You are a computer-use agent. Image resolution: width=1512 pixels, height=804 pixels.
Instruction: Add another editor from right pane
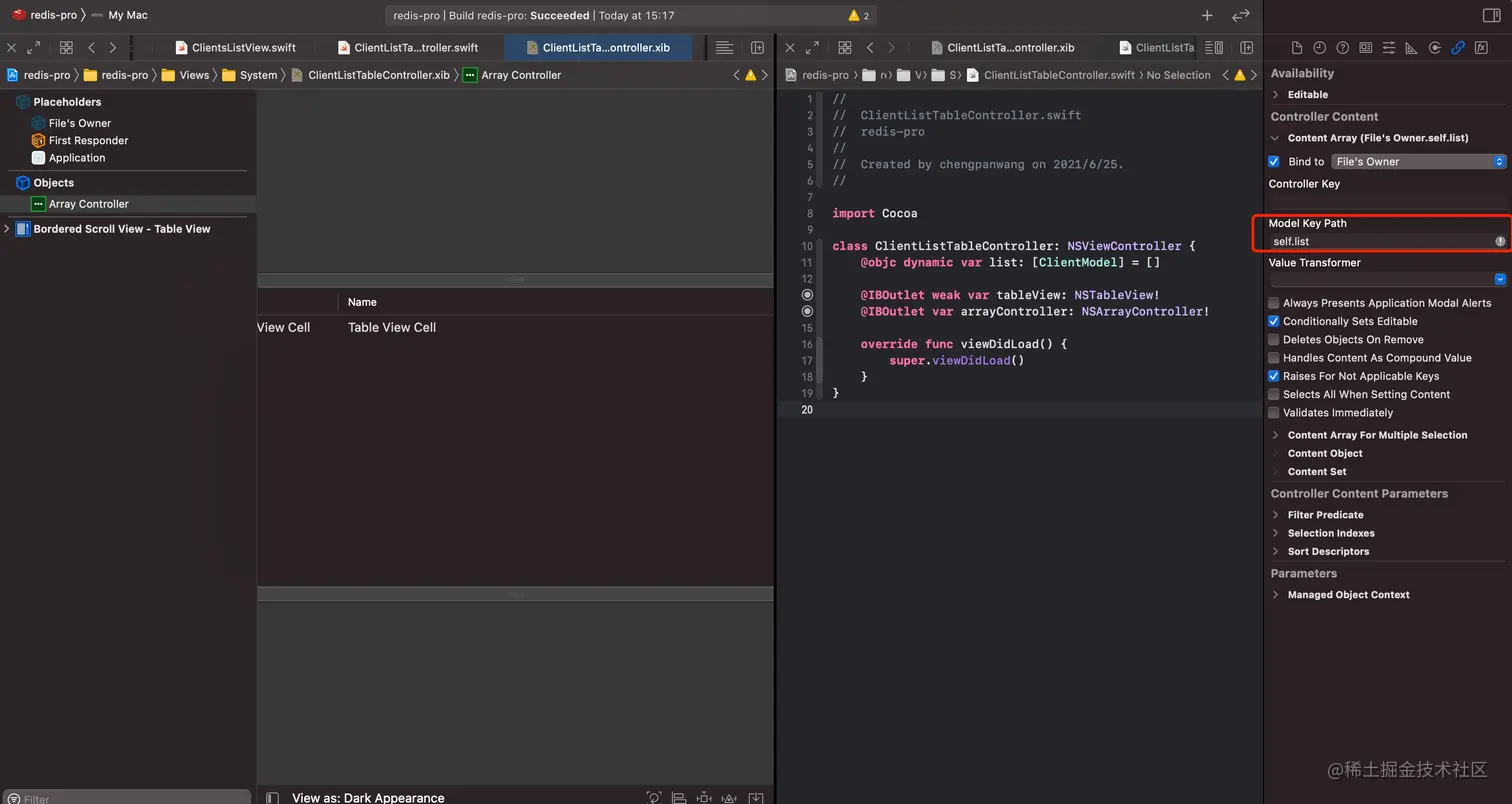click(x=1246, y=47)
